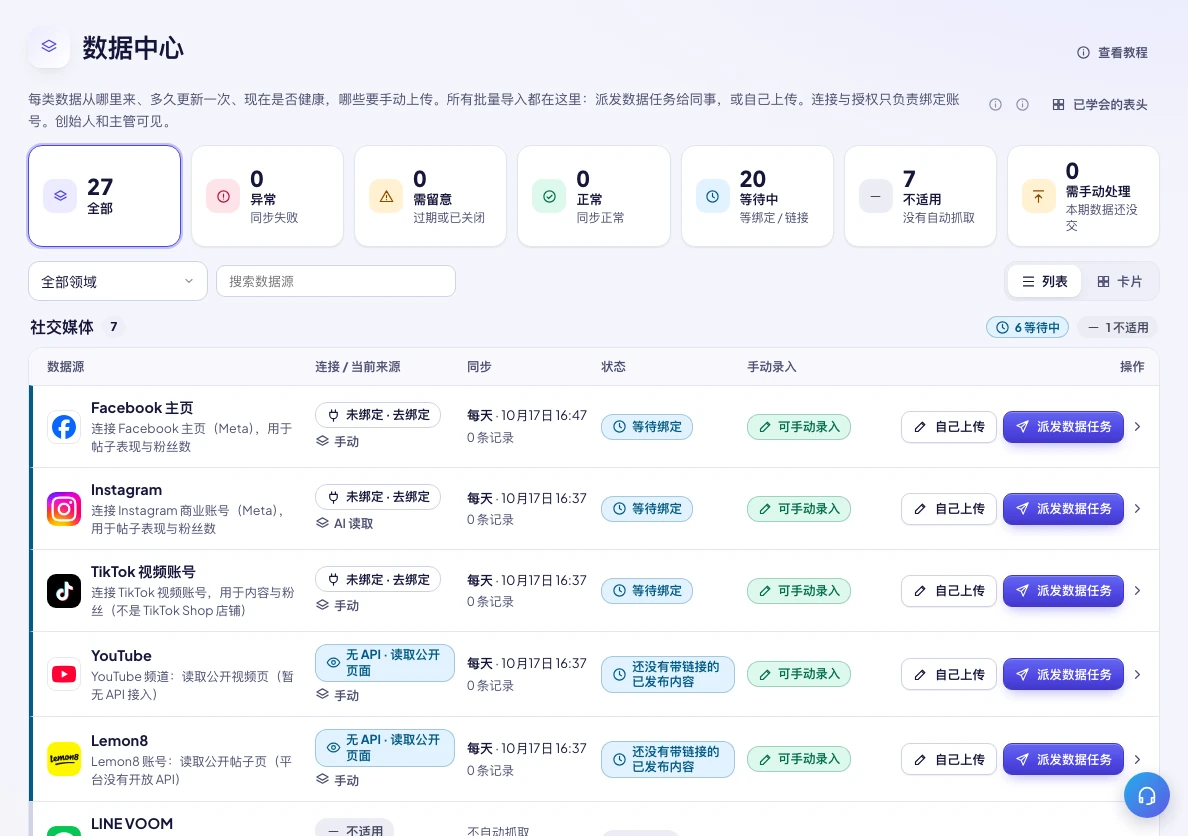
Task: Click 自己上传 for YouTube
Action: pos(949,674)
